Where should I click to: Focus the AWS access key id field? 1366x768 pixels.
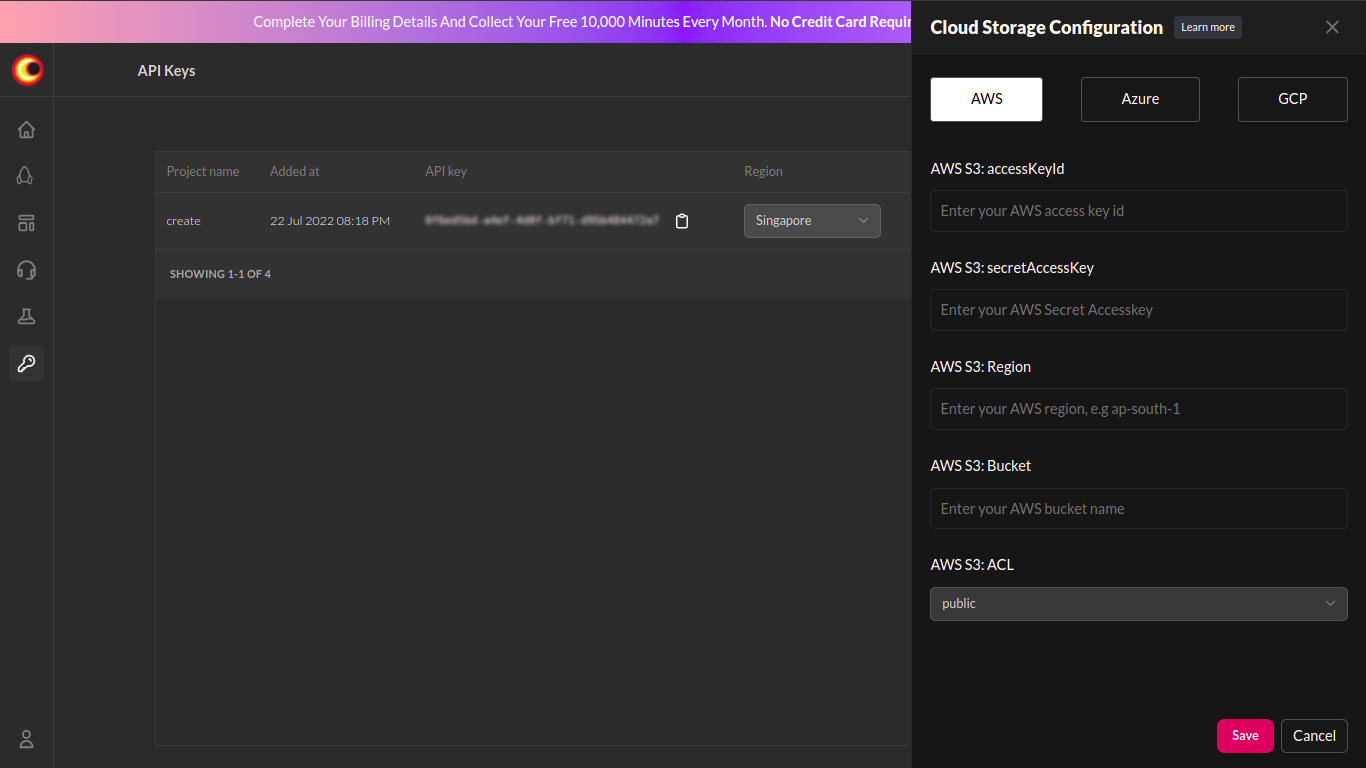click(1139, 211)
